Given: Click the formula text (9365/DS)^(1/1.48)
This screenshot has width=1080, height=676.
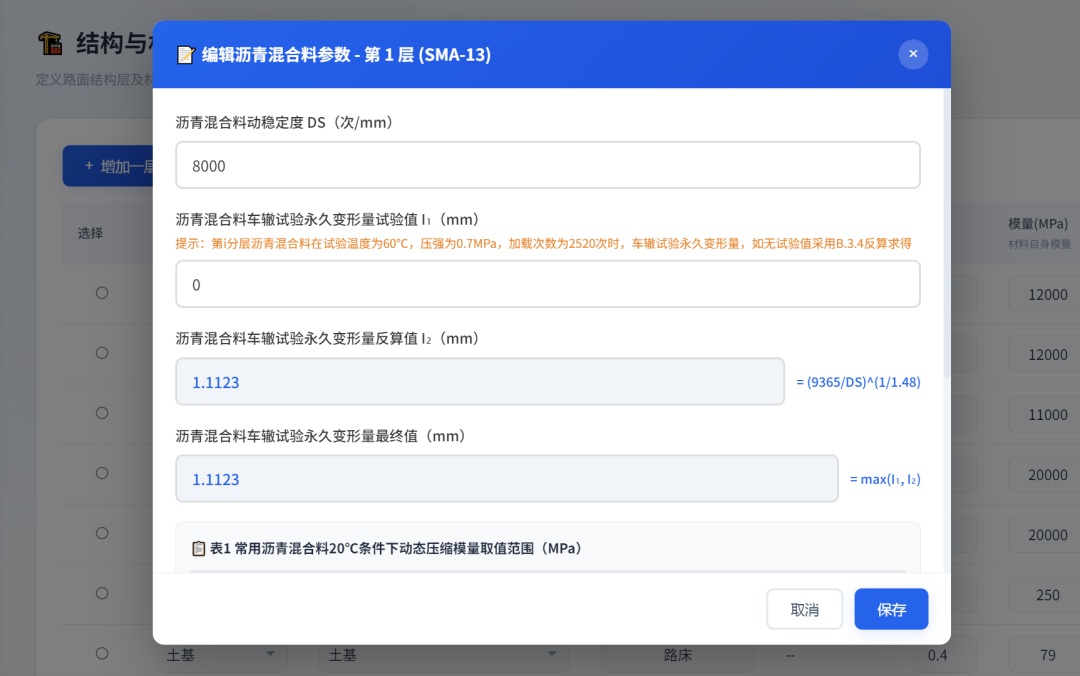Looking at the screenshot, I should pos(858,382).
